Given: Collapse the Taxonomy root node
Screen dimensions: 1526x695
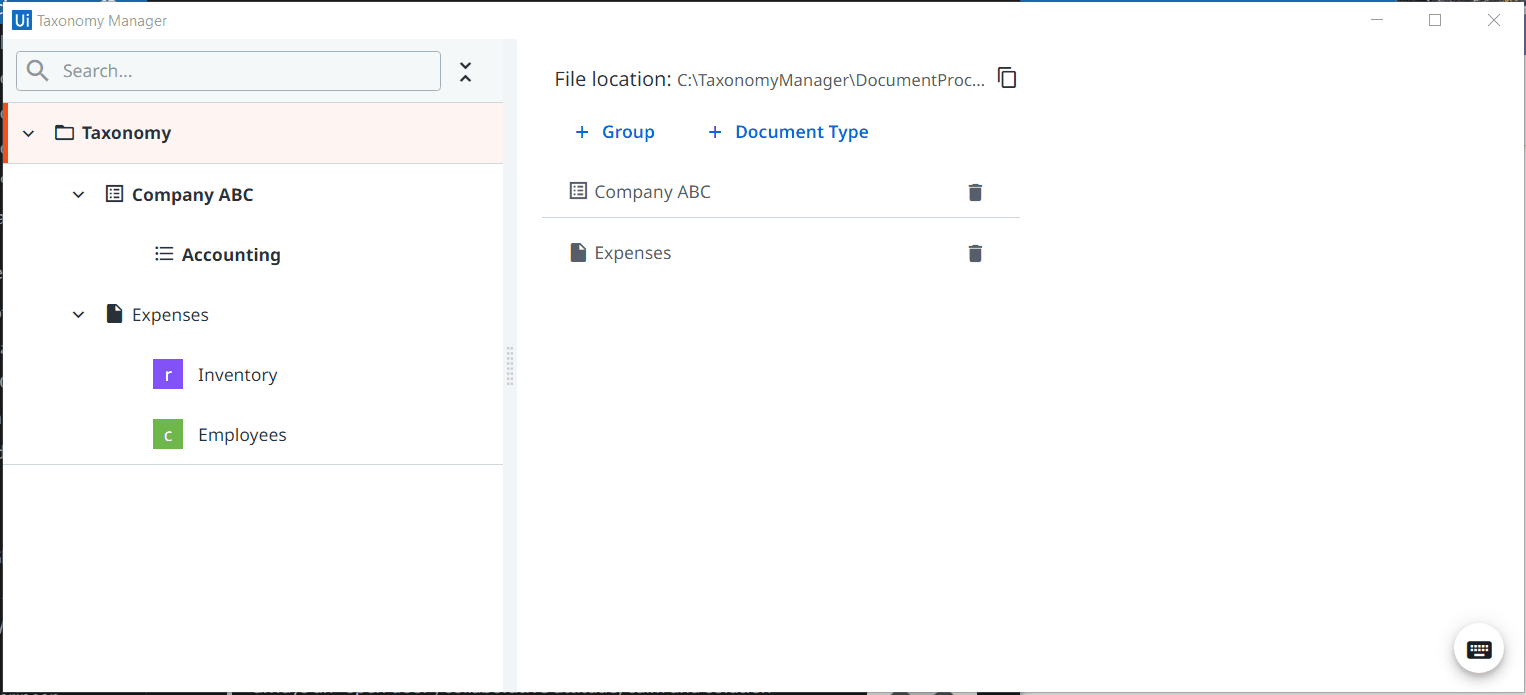Looking at the screenshot, I should tap(29, 133).
